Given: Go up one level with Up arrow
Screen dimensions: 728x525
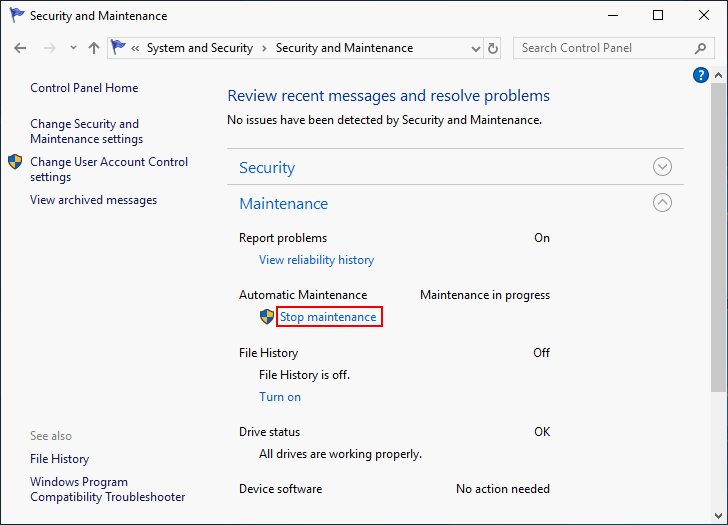Looking at the screenshot, I should (94, 48).
